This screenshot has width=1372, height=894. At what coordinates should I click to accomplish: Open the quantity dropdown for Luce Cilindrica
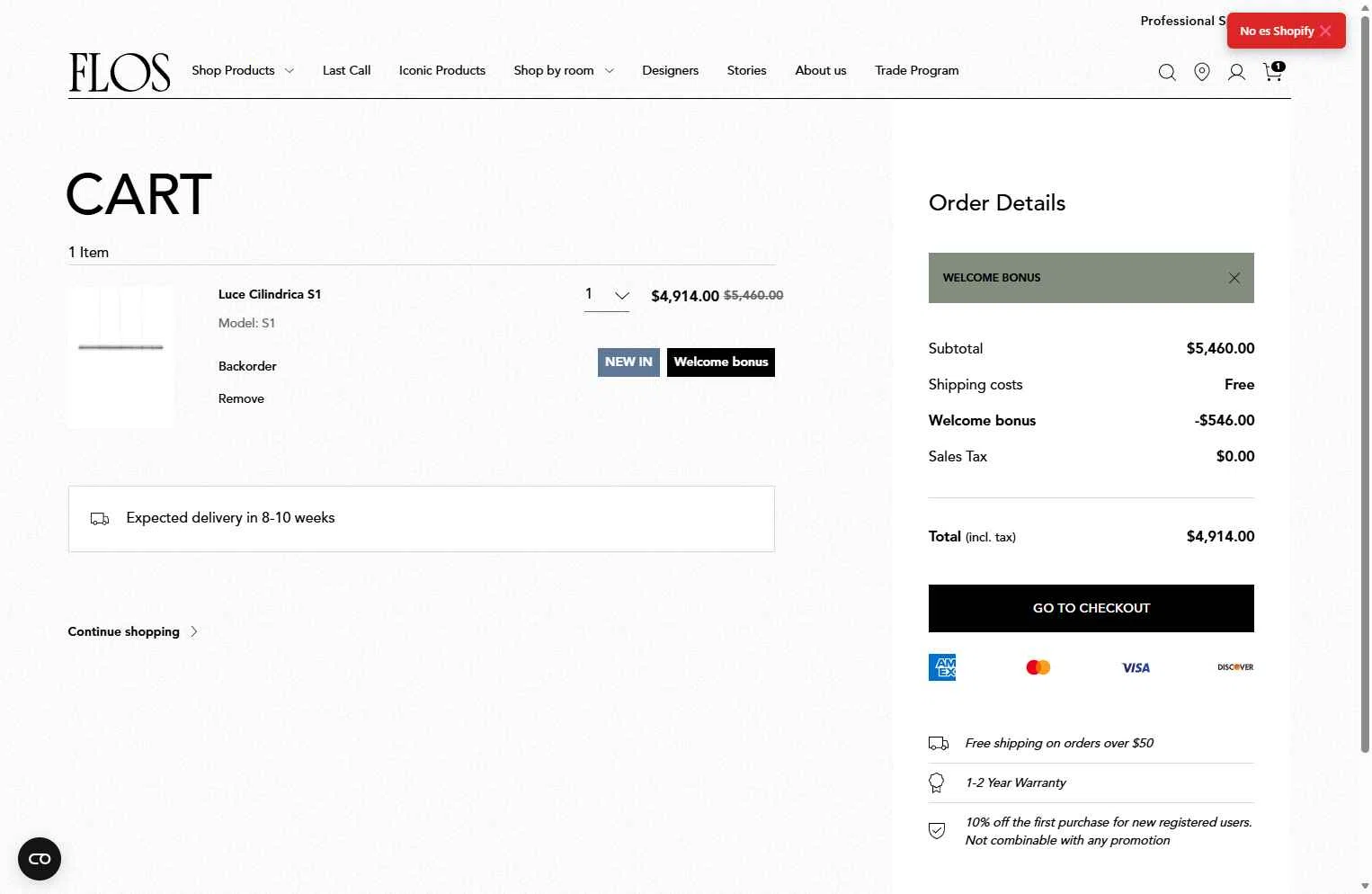click(607, 295)
